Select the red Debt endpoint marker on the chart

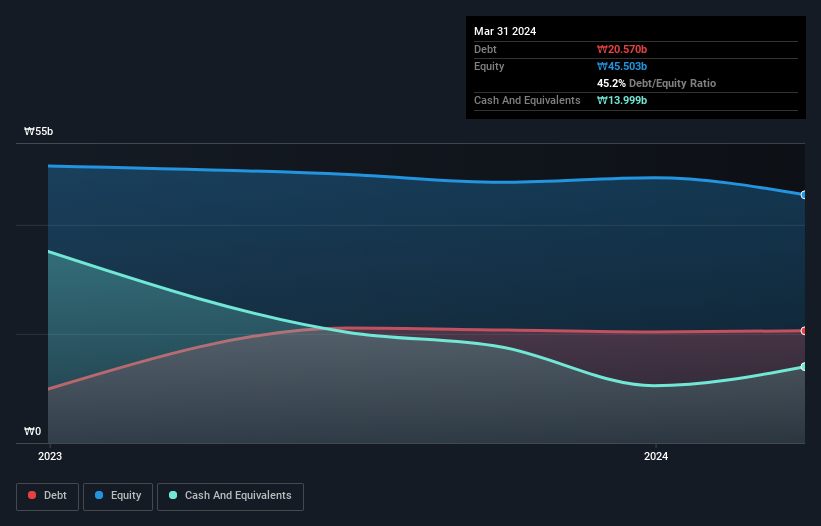pyautogui.click(x=804, y=331)
